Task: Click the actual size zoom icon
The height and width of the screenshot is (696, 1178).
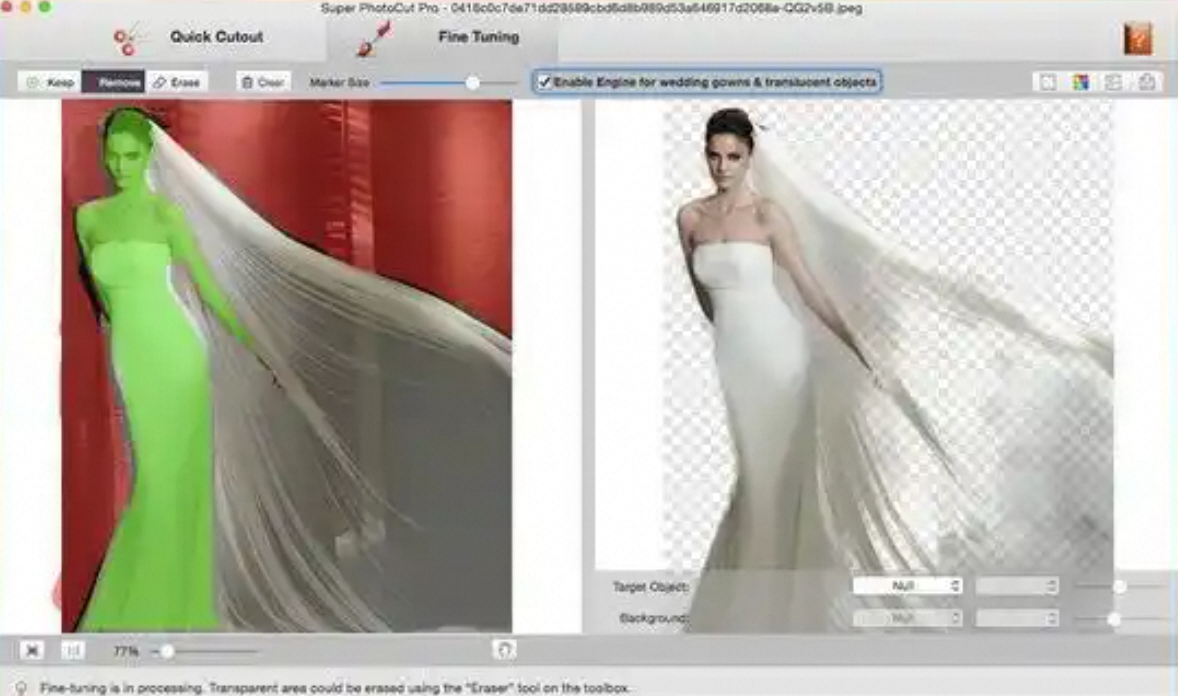Action: [72, 650]
